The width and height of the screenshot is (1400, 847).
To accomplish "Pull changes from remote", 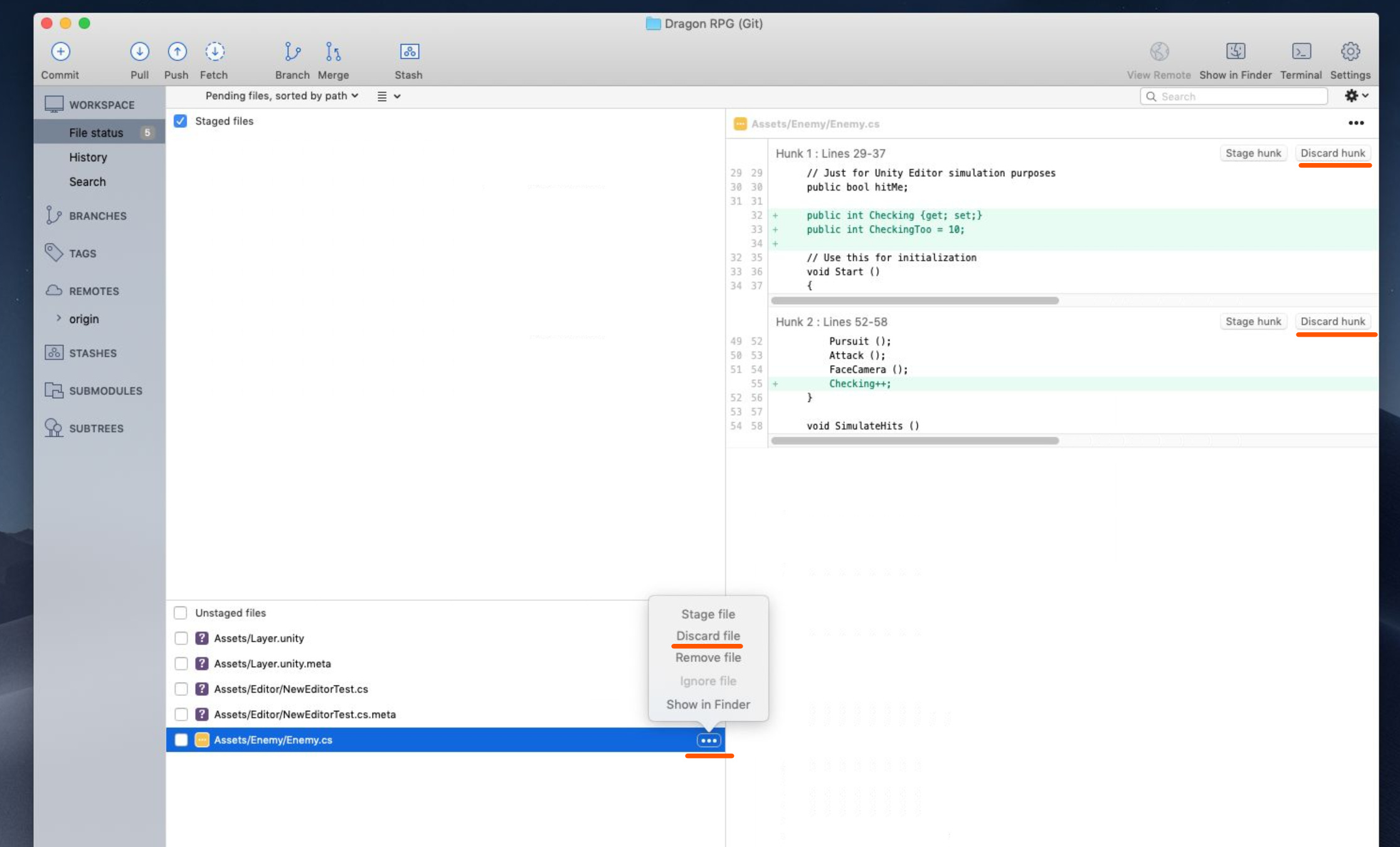I will pyautogui.click(x=139, y=60).
